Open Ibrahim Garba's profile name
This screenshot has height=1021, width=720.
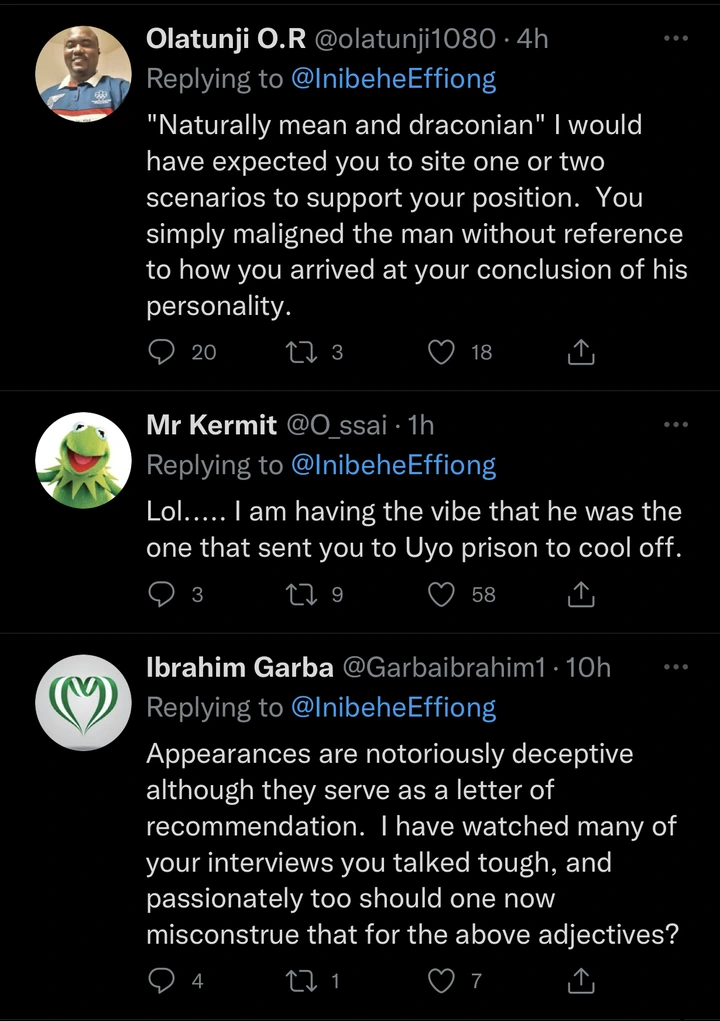pos(240,667)
